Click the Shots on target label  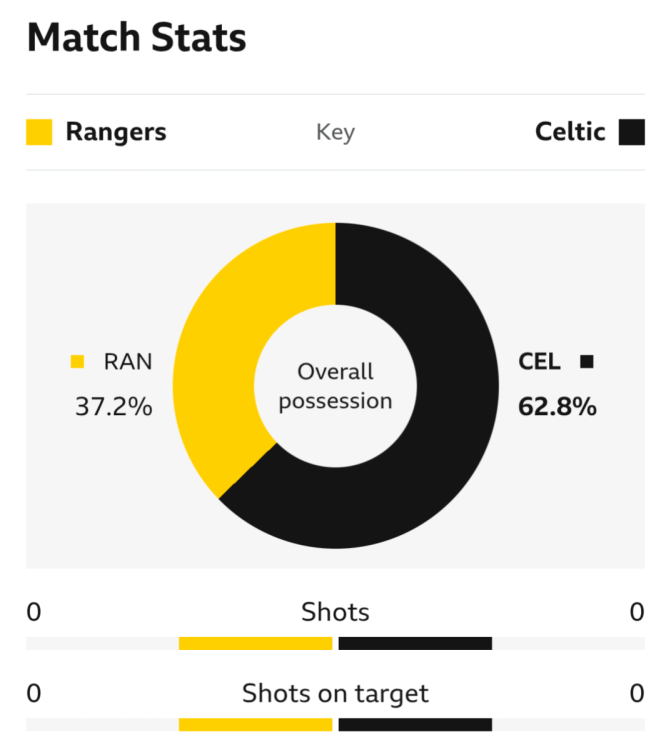click(x=335, y=693)
